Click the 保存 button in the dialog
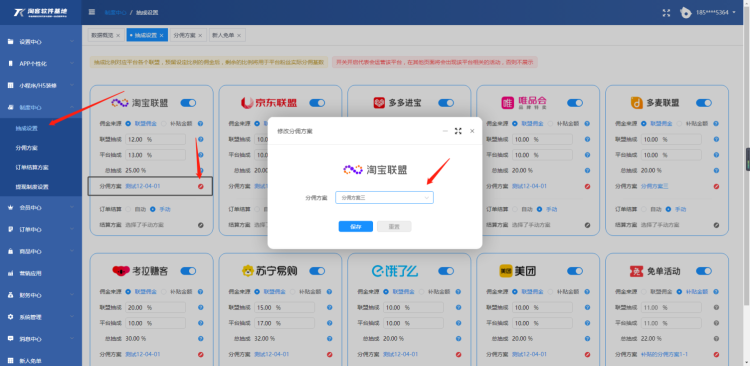Screen dimensions: 750x366 tap(355, 226)
